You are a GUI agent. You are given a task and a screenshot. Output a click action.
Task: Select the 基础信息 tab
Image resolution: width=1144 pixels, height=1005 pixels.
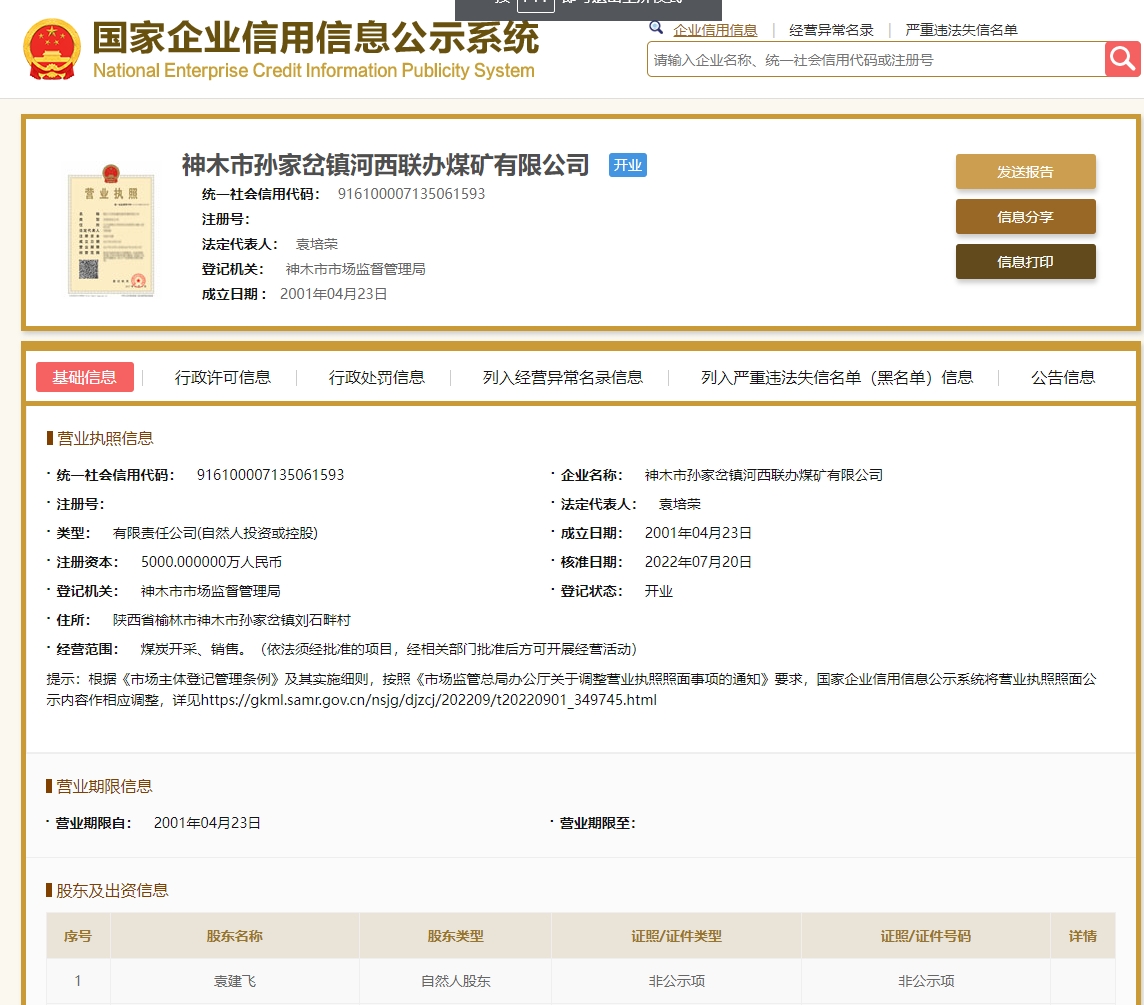85,377
